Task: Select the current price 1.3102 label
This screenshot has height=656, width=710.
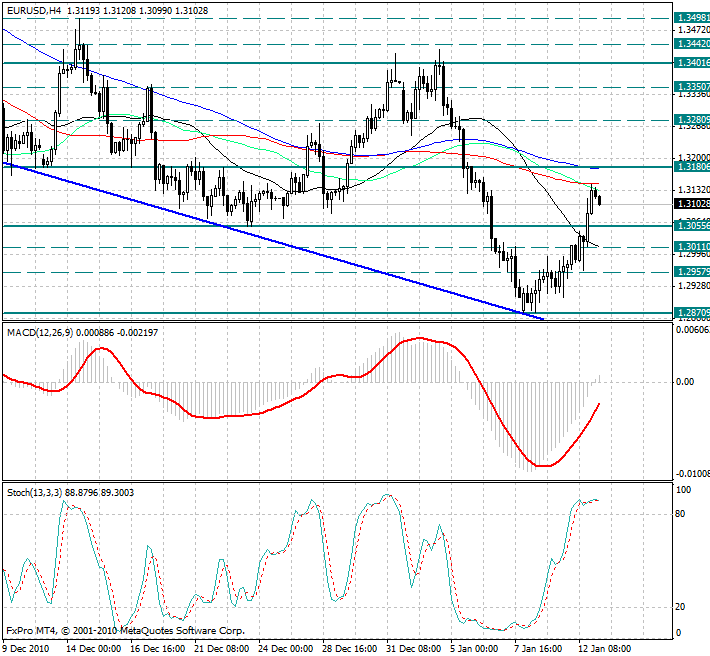Action: (692, 204)
